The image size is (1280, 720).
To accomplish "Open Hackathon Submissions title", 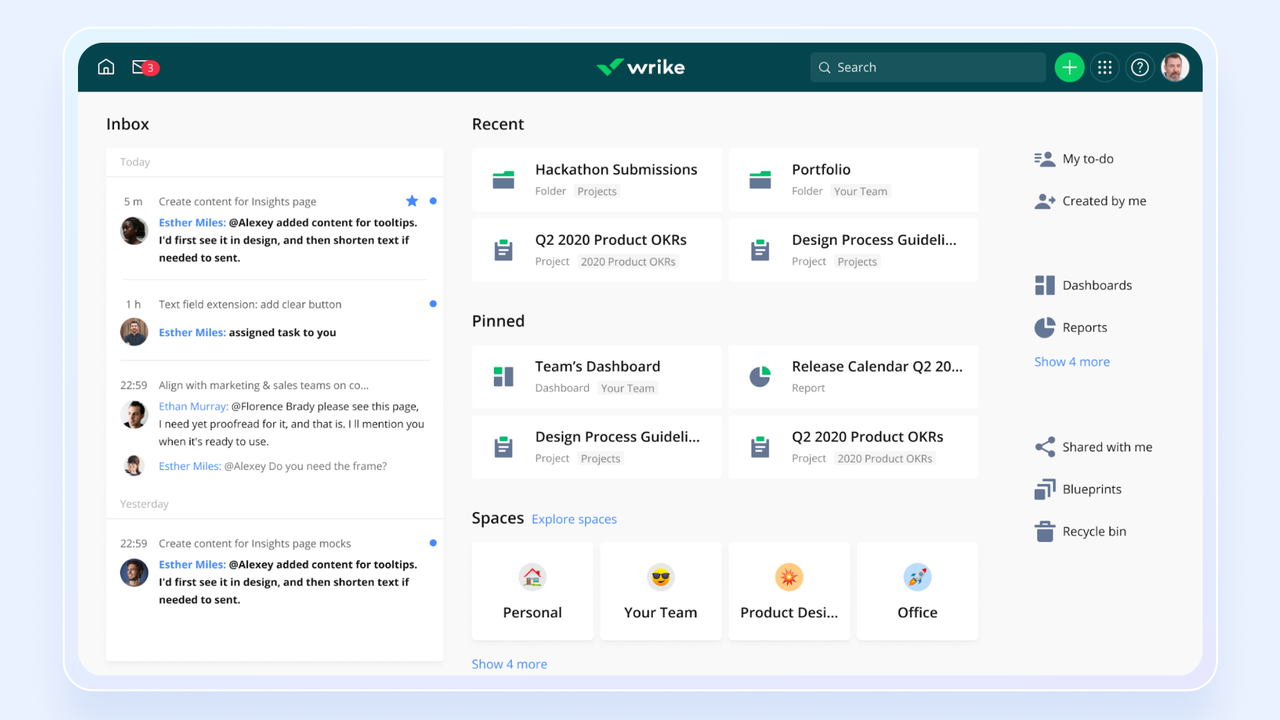I will tap(616, 170).
